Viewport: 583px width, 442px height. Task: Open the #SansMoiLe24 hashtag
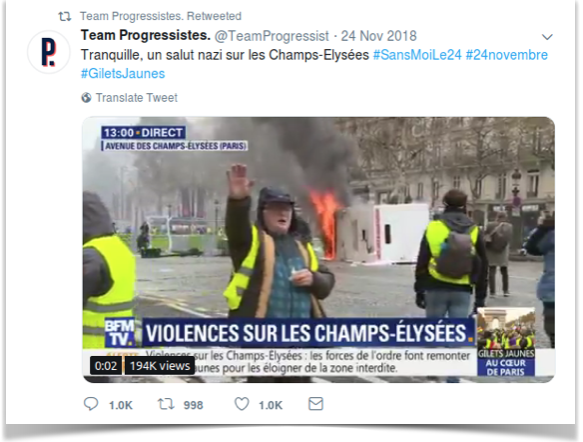[417, 55]
